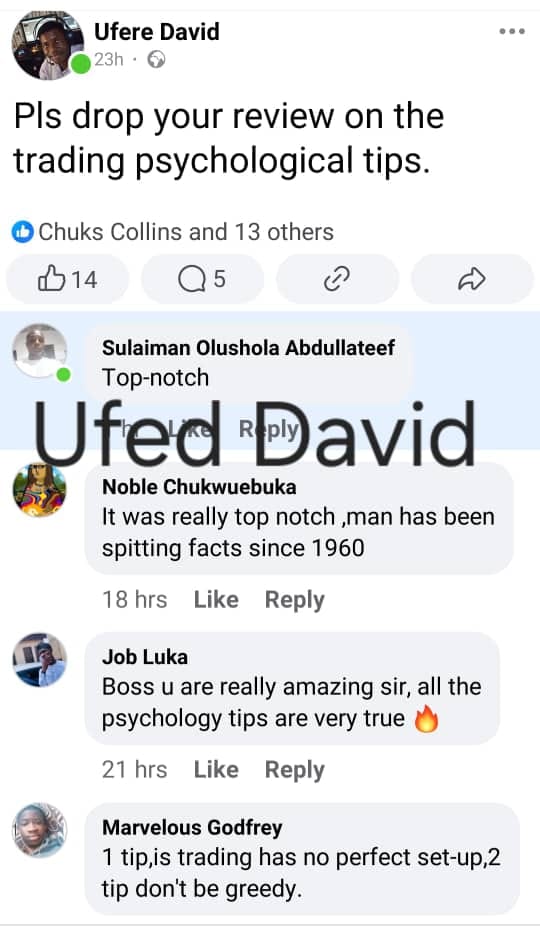Click the blue like reaction icon
The height and width of the screenshot is (929, 540).
(x=23, y=232)
